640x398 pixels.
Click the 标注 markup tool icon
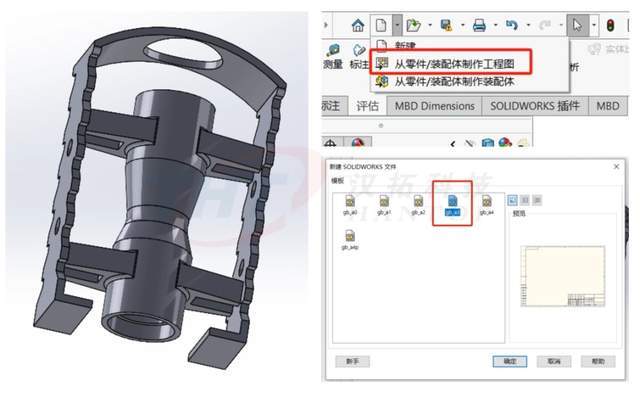359,56
